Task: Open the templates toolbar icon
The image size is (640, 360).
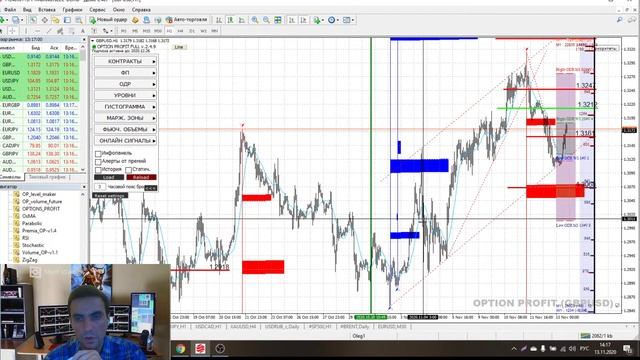Action: [348, 20]
